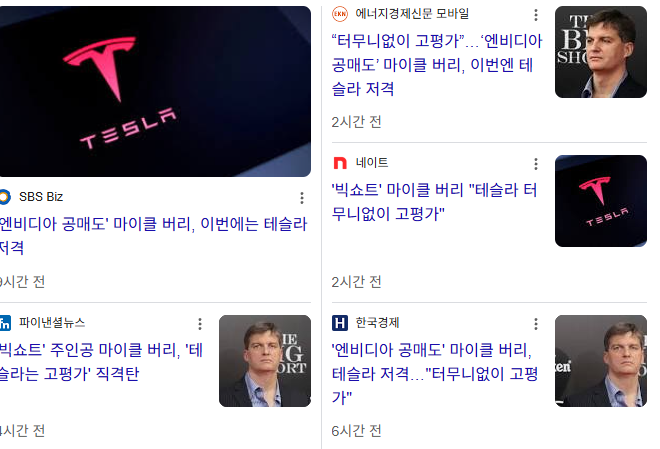Viewport: 660px width, 449px height.
Task: Click the 에너지경제신문 EKN source logo
Action: 340,14
